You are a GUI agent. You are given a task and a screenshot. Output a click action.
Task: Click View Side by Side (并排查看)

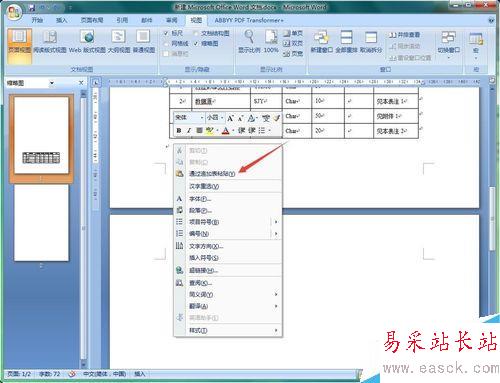[404, 35]
